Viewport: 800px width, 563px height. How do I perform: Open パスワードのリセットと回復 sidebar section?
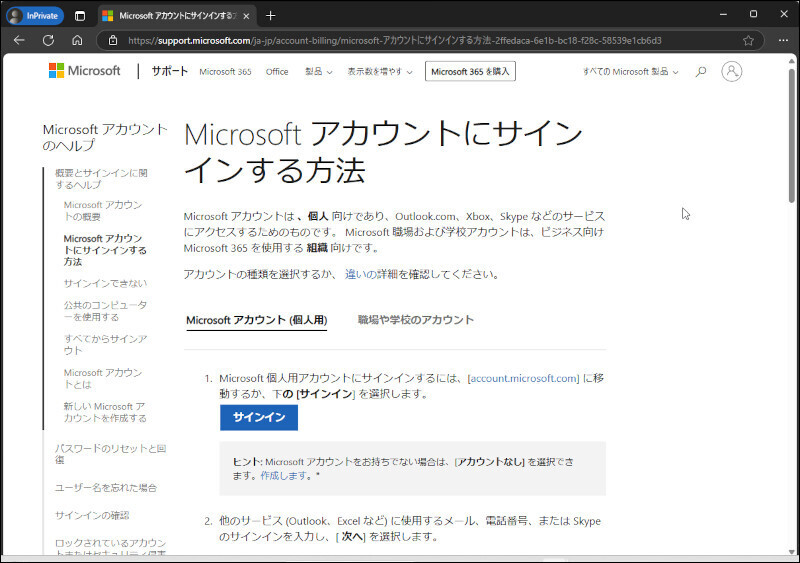click(x=110, y=454)
